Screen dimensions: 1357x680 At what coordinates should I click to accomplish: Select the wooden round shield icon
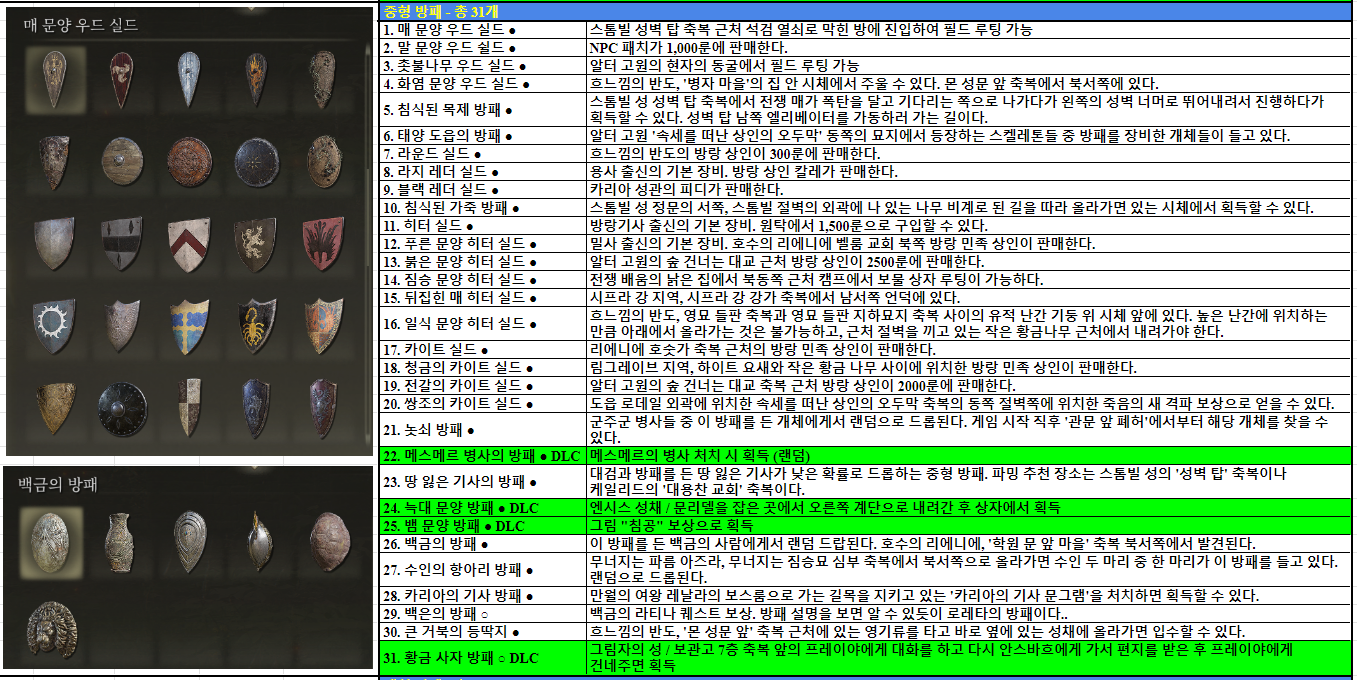pos(123,159)
